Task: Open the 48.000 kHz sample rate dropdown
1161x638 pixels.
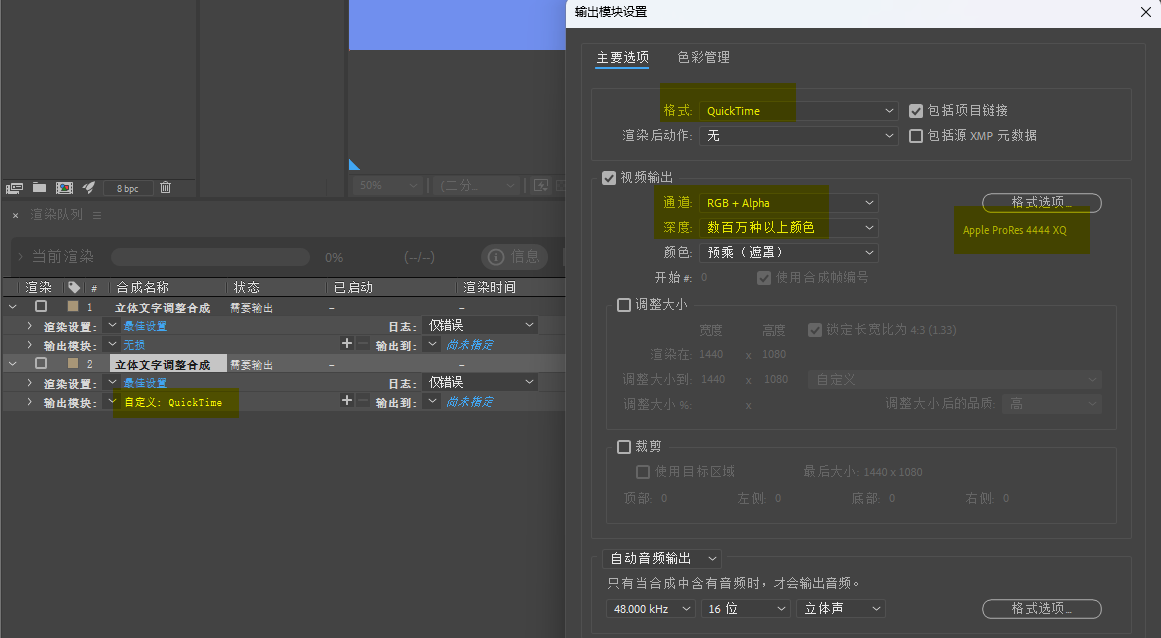Action: 651,608
